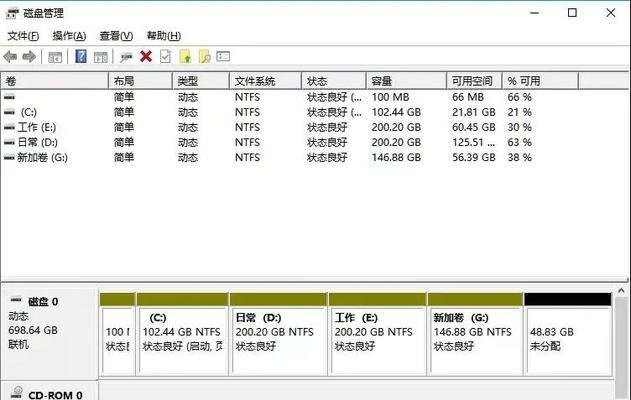
Task: Click the yellow folder green-arrow icon
Action: 185,56
